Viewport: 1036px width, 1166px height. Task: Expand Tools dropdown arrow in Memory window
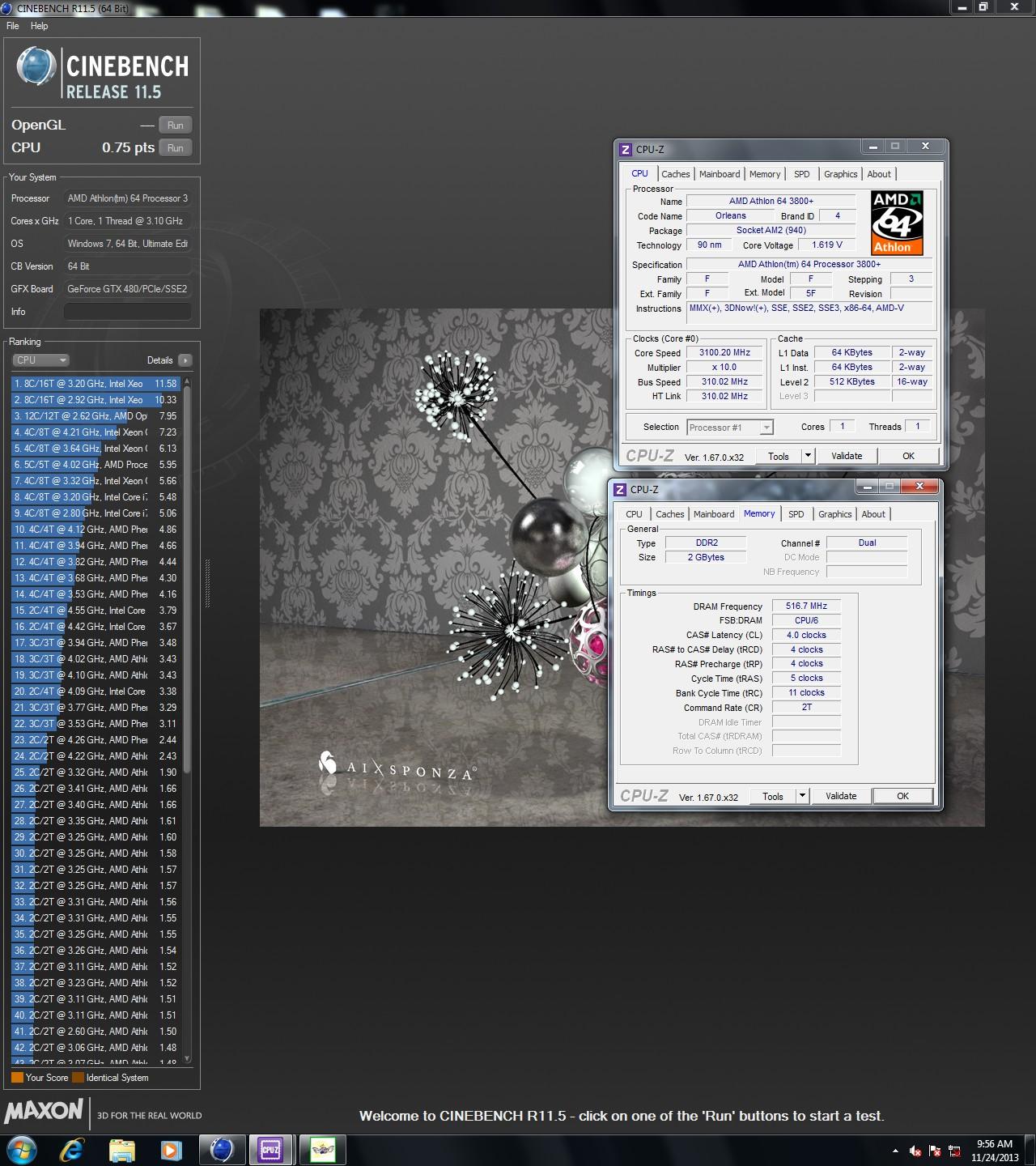click(x=801, y=796)
